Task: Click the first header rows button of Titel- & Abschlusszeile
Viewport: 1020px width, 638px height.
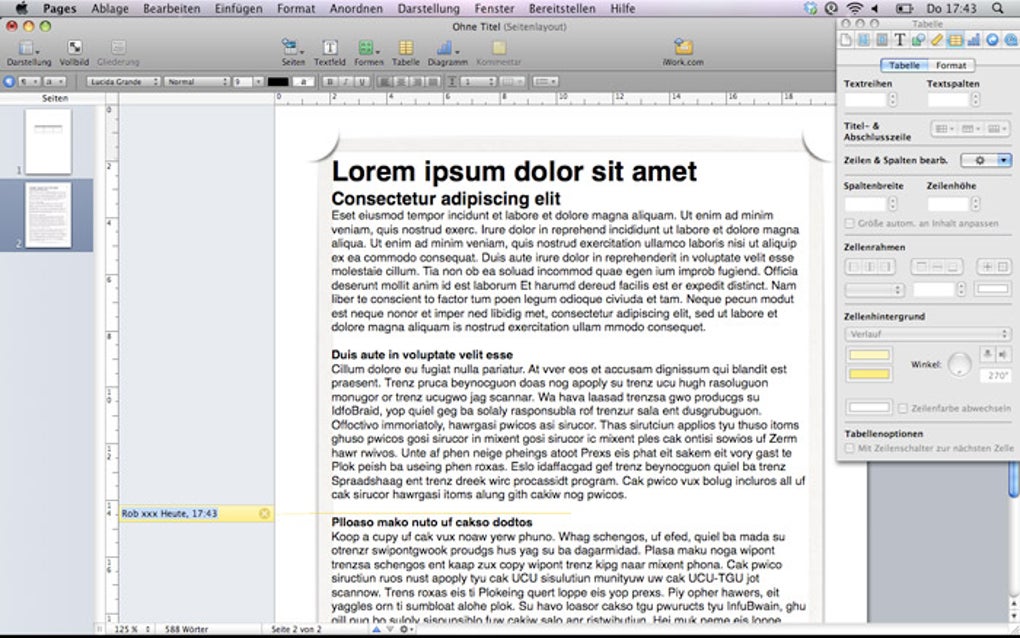Action: (944, 129)
